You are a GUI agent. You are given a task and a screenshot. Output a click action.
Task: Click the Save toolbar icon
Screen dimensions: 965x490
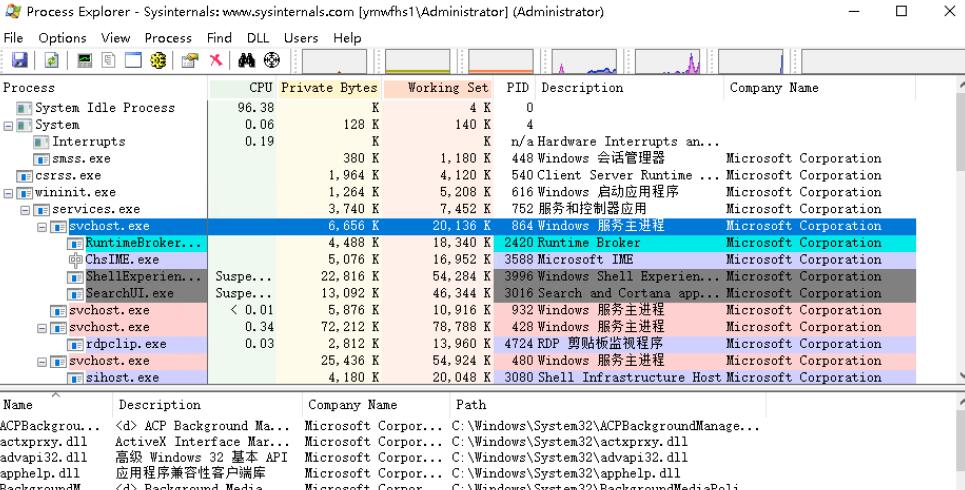click(x=20, y=60)
